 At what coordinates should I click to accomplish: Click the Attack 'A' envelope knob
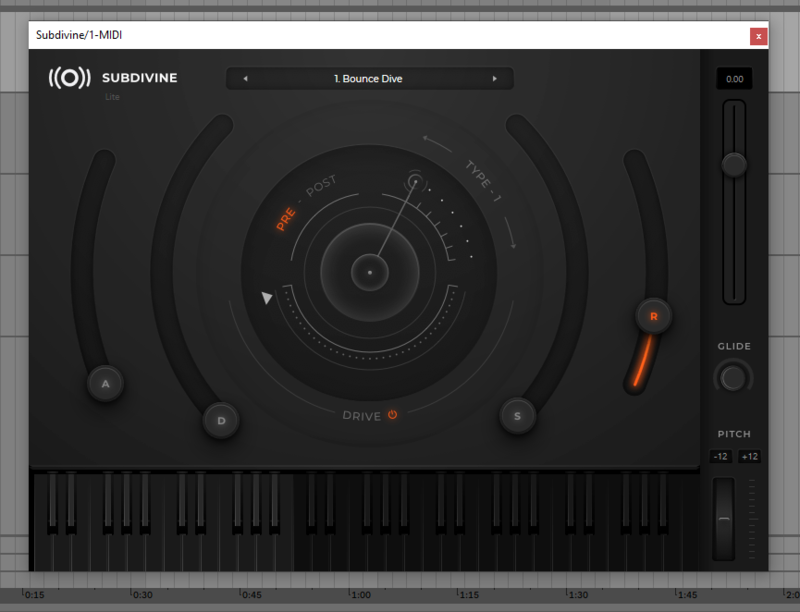click(105, 384)
